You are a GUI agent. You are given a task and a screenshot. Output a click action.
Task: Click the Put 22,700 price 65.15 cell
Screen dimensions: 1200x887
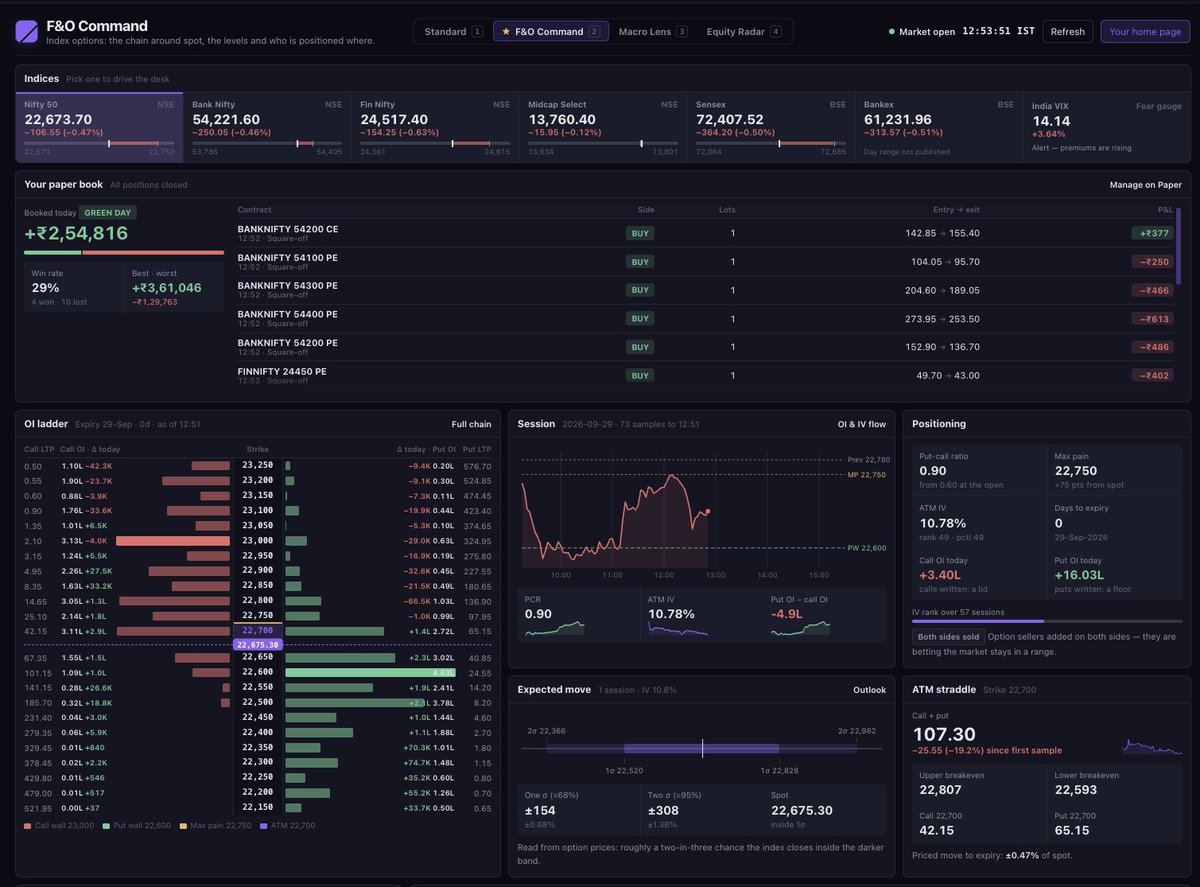(1114, 823)
